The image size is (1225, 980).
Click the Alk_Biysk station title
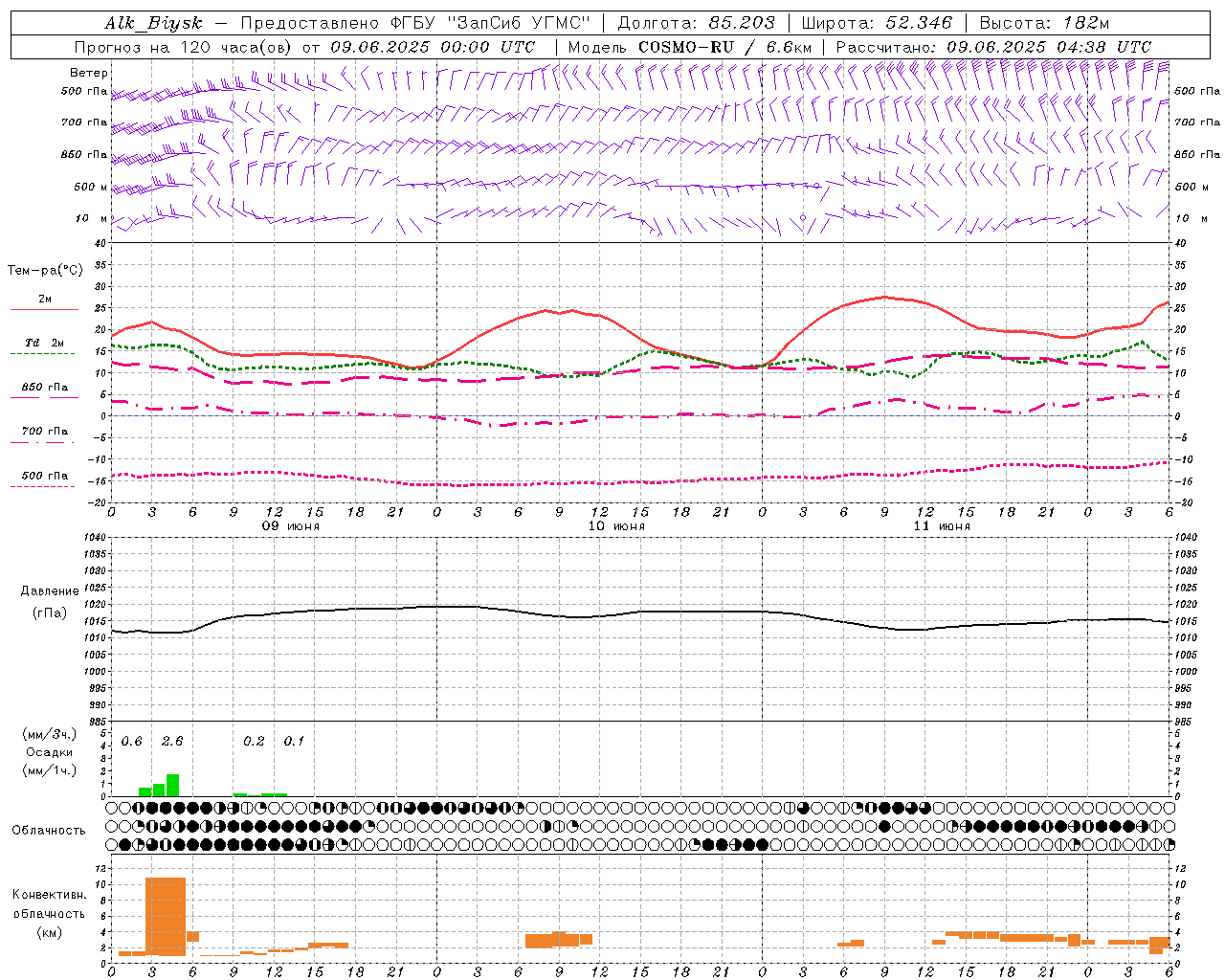153,23
